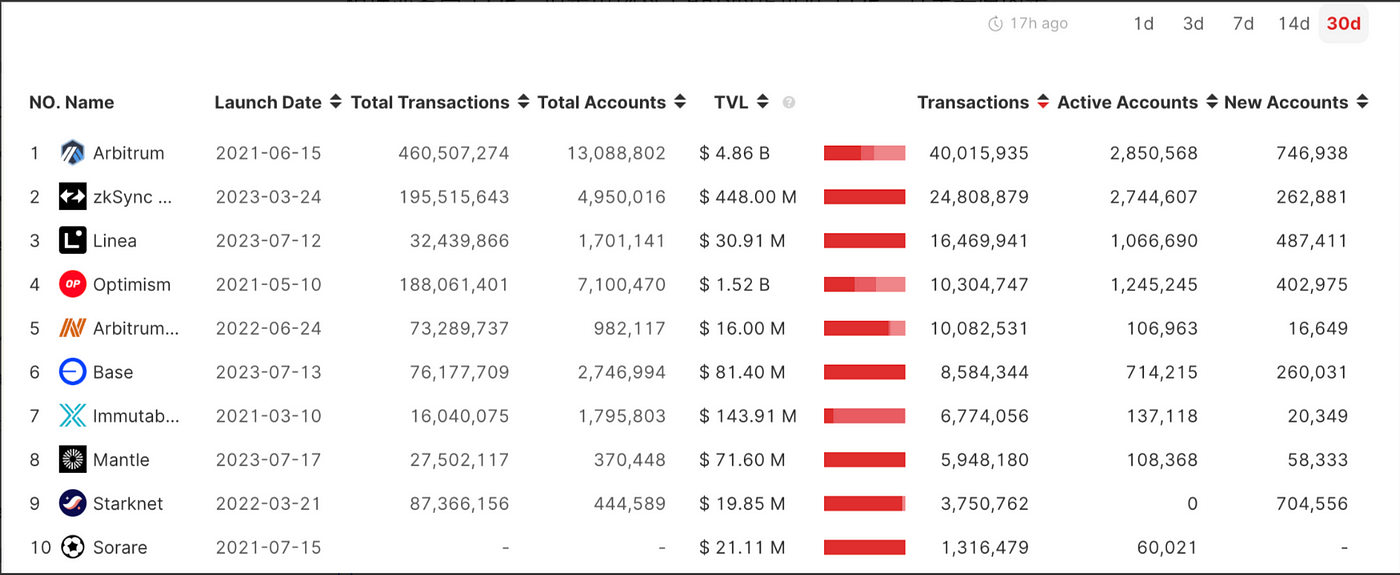
Task: Sort by Total Accounts column
Action: click(x=611, y=102)
